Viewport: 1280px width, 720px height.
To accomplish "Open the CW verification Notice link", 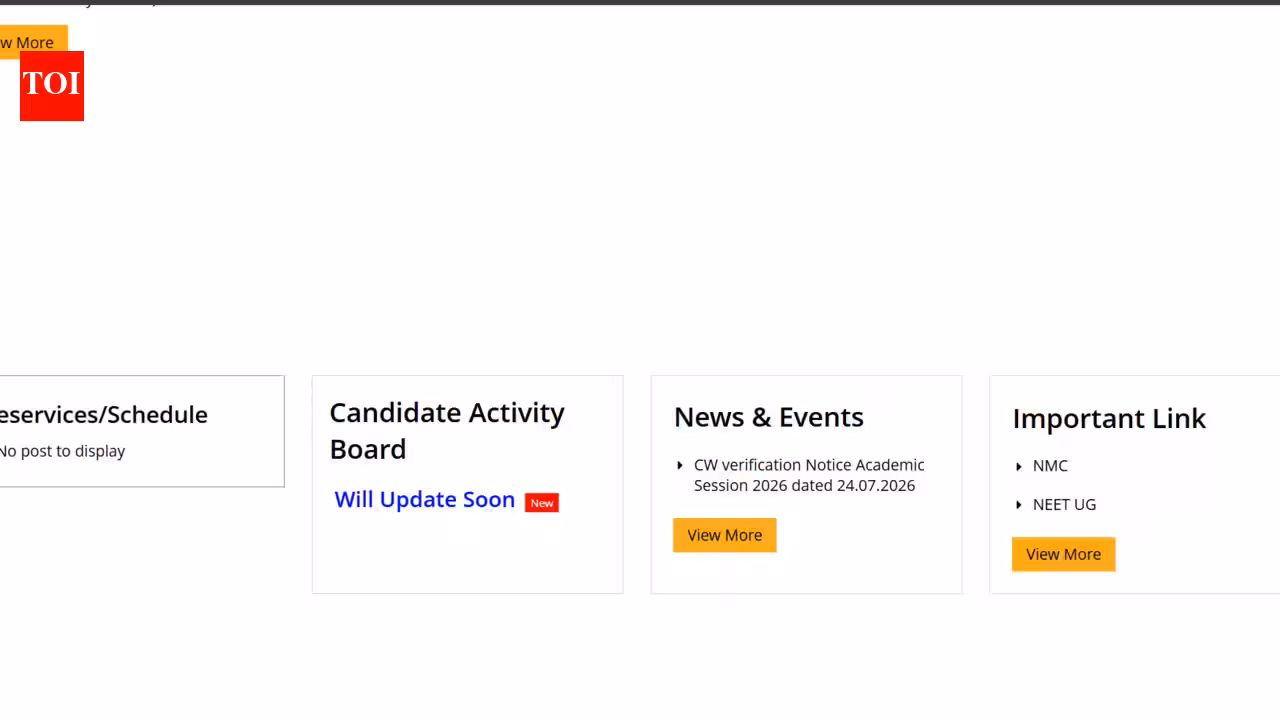I will click(x=809, y=475).
